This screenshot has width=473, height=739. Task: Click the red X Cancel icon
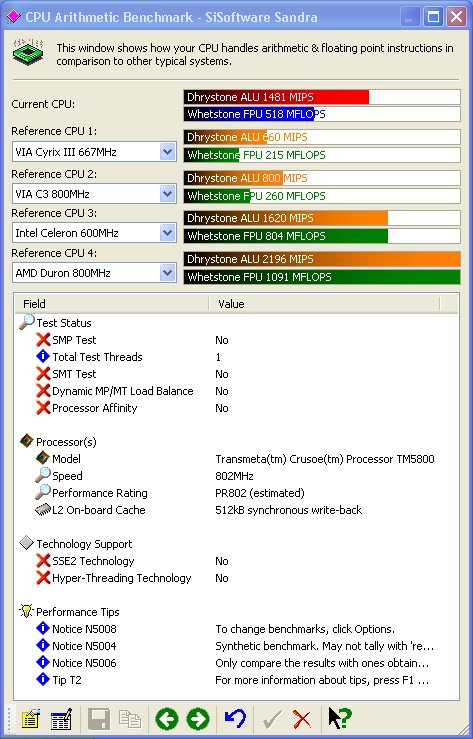[302, 720]
